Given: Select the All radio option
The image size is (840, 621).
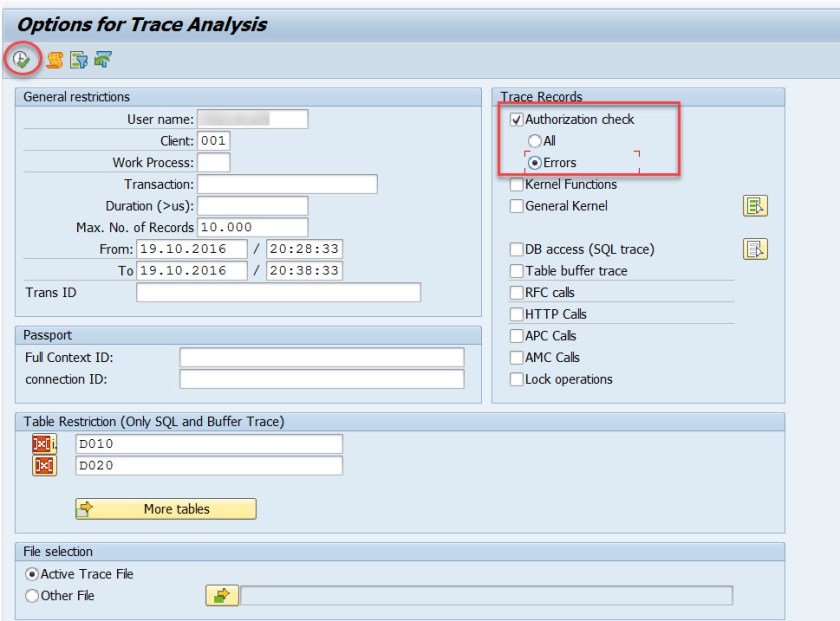Looking at the screenshot, I should [x=534, y=141].
